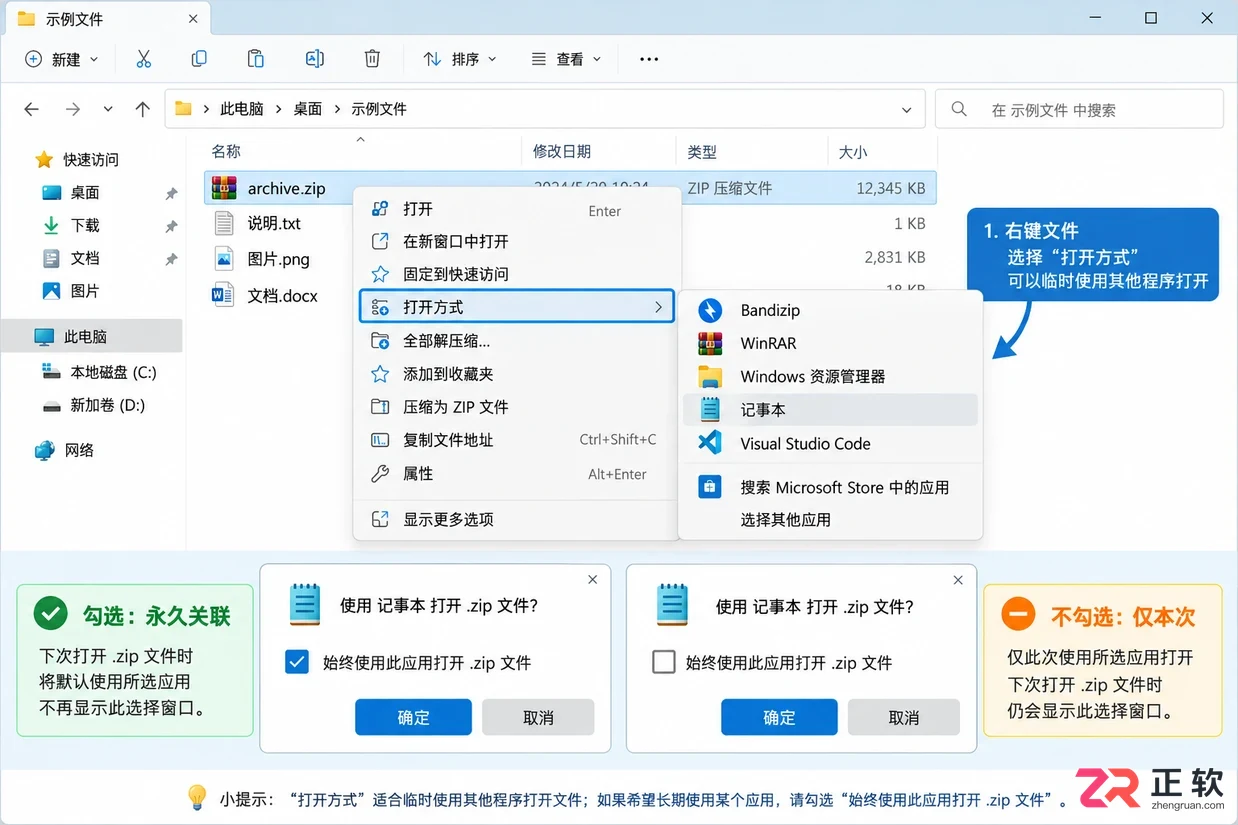
Task: Choose 显示更多选项 menu entry
Action: (x=517, y=519)
